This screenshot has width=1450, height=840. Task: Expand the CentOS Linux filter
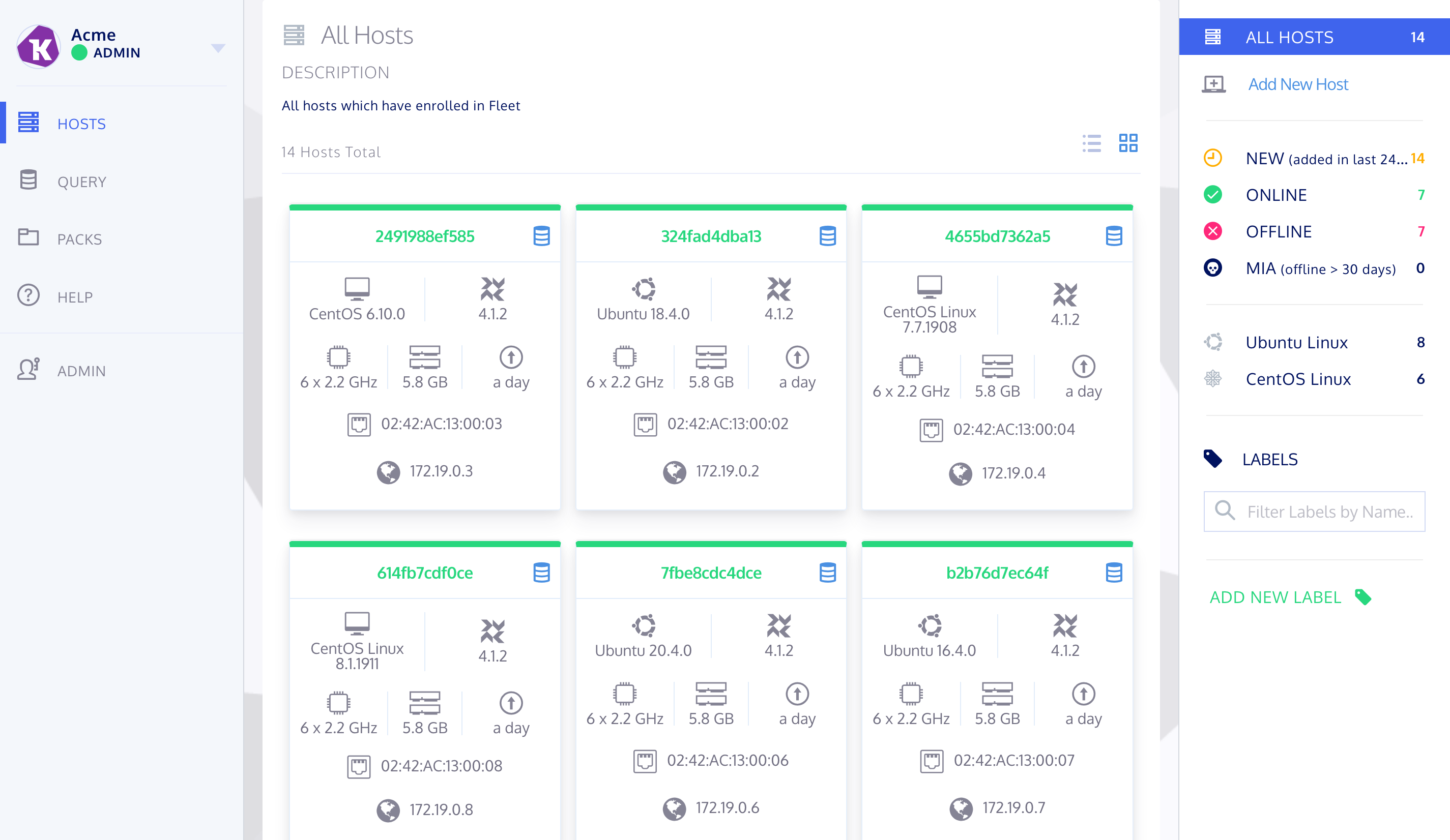pos(1298,379)
